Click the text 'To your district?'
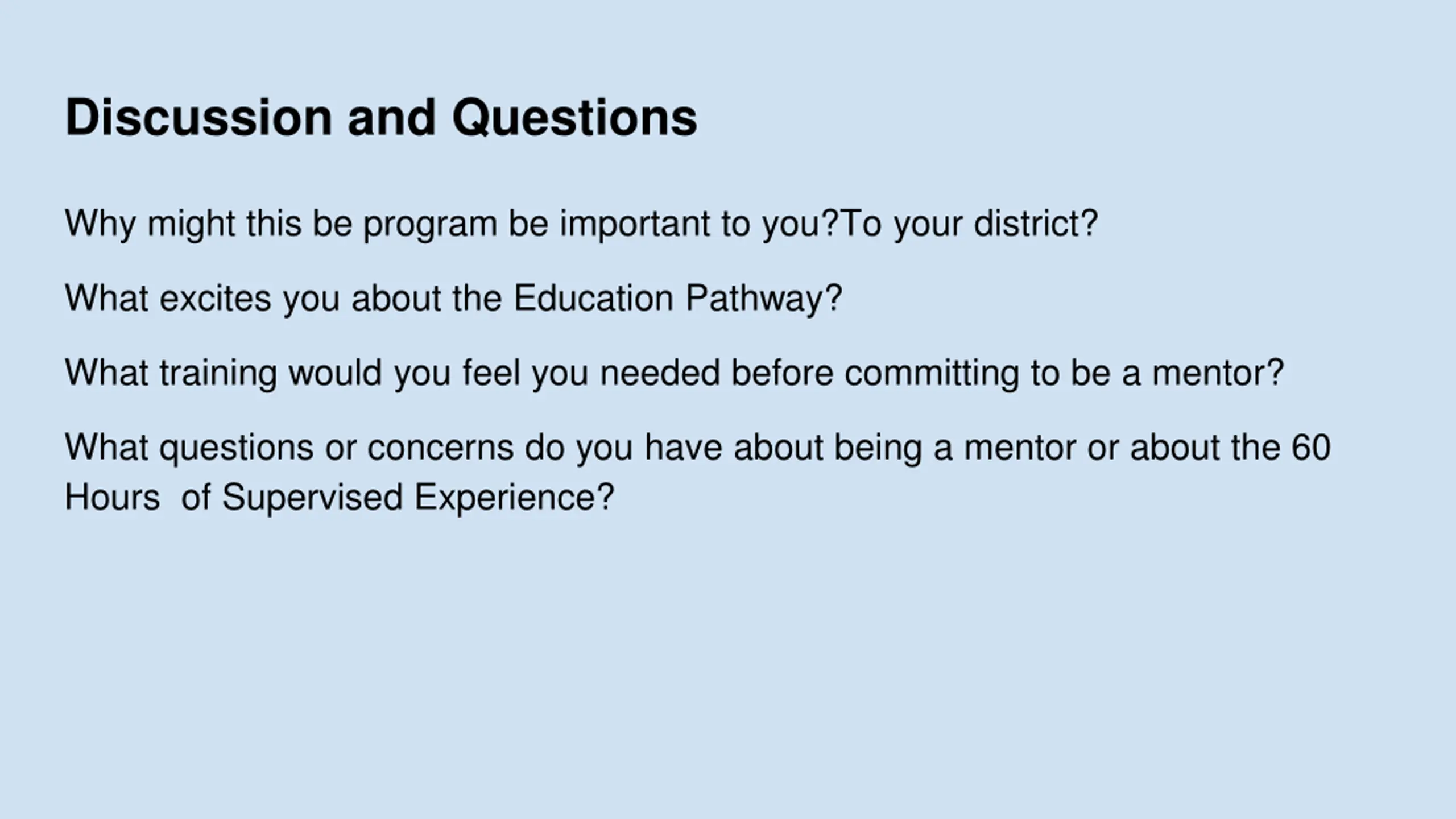Viewport: 1456px width, 819px height. (969, 224)
